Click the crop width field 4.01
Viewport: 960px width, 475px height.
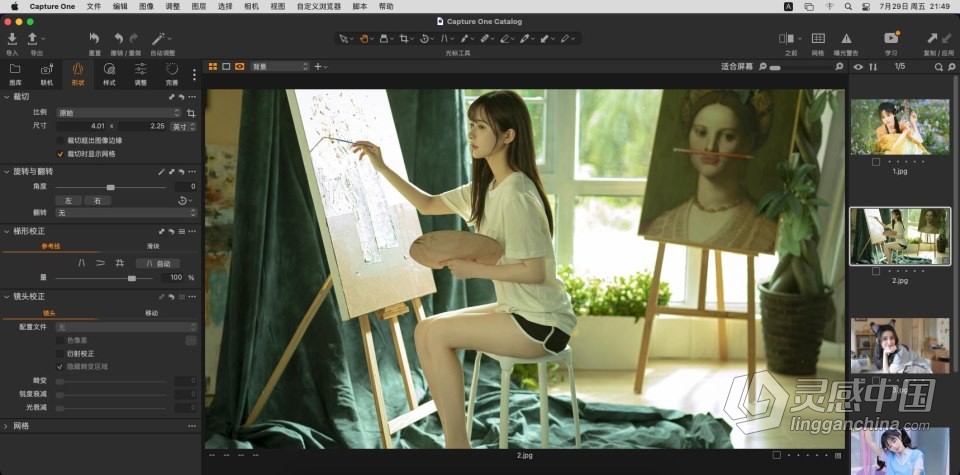pyautogui.click(x=82, y=126)
